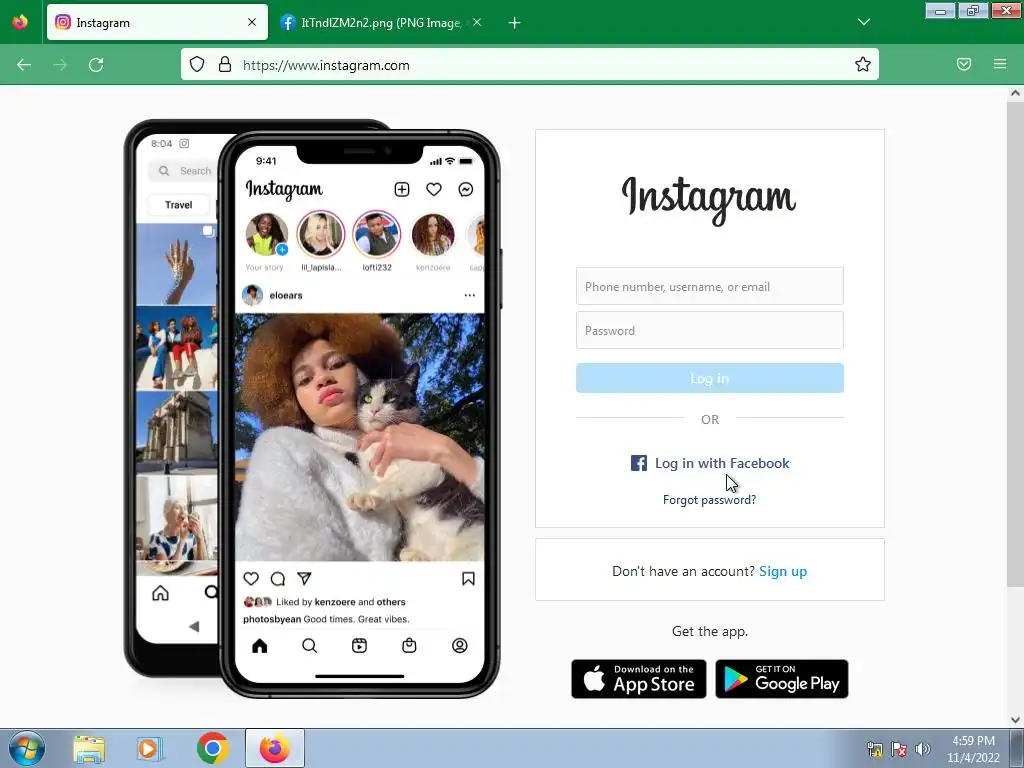Close the Instagram tab
Screen dimensions: 1024x768
click(252, 22)
